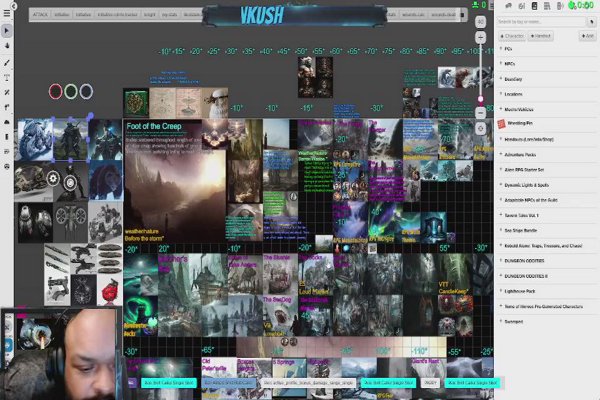Select the green book cover image
This screenshot has width=600, height=400.
click(x=136, y=103)
